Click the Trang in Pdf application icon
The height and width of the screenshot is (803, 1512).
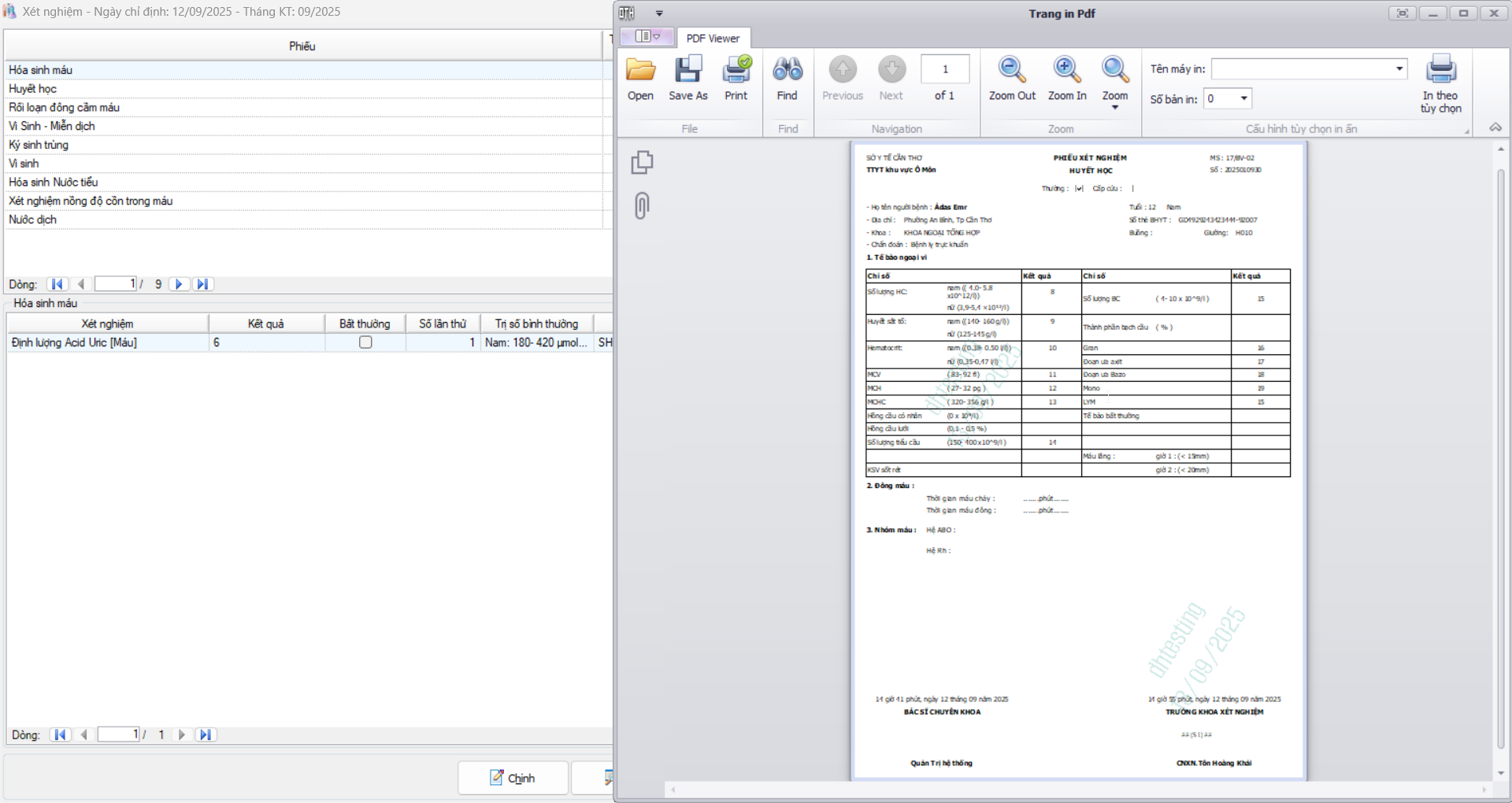click(x=627, y=13)
